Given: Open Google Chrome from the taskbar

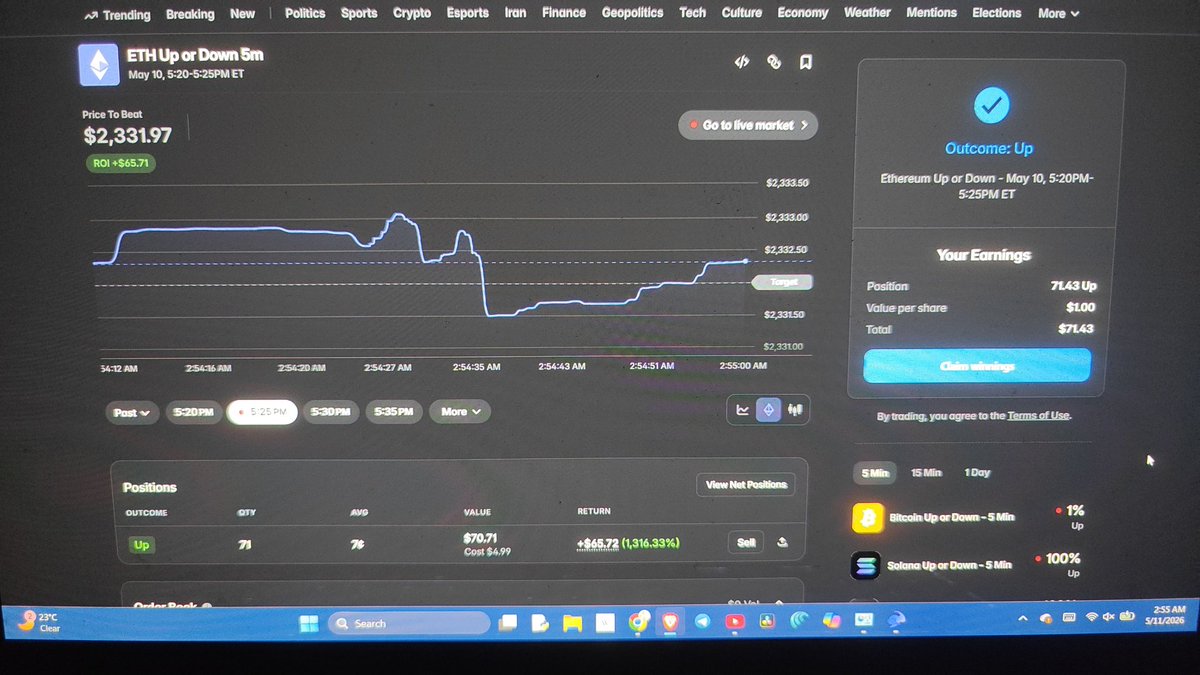Looking at the screenshot, I should point(637,623).
